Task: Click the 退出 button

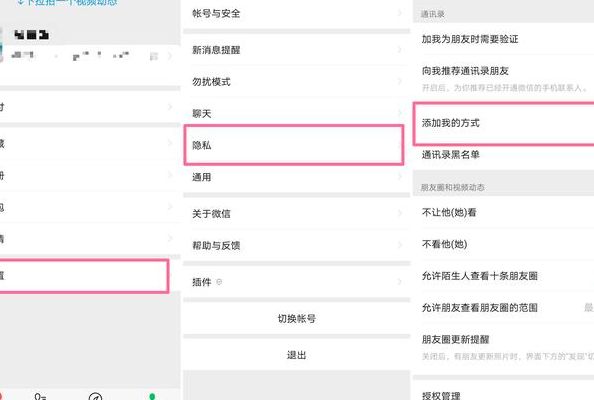Action: click(x=297, y=355)
